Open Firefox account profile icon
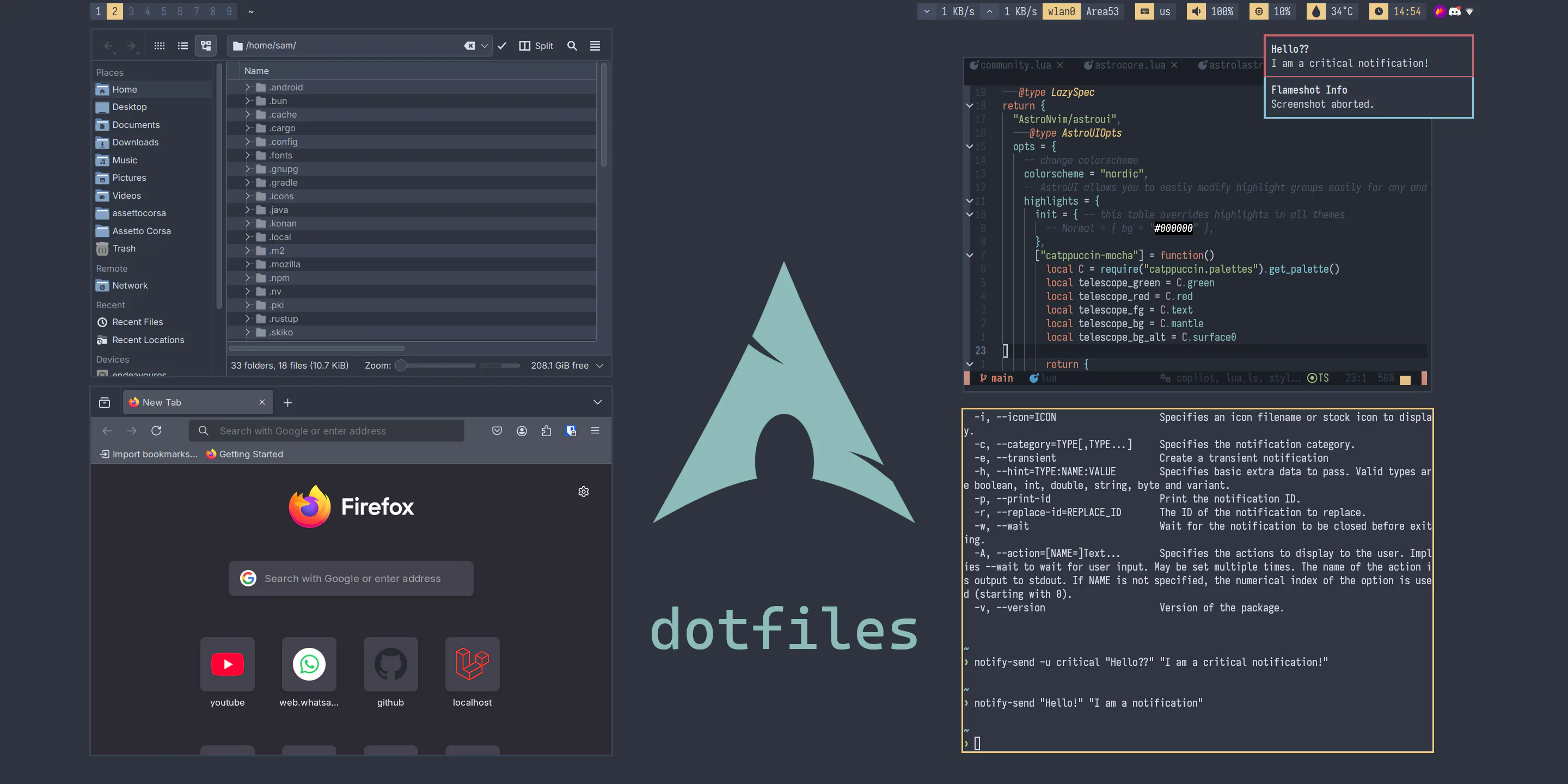Screen dimensions: 1568x784 [x=522, y=431]
